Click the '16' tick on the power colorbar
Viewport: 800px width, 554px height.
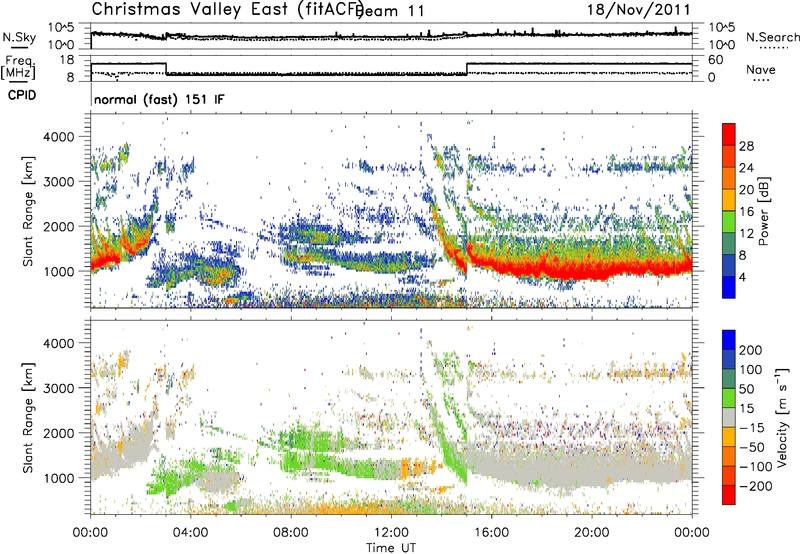click(x=746, y=212)
